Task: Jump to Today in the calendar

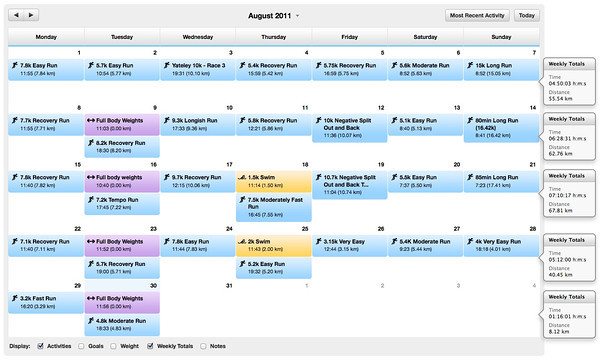Action: (527, 15)
